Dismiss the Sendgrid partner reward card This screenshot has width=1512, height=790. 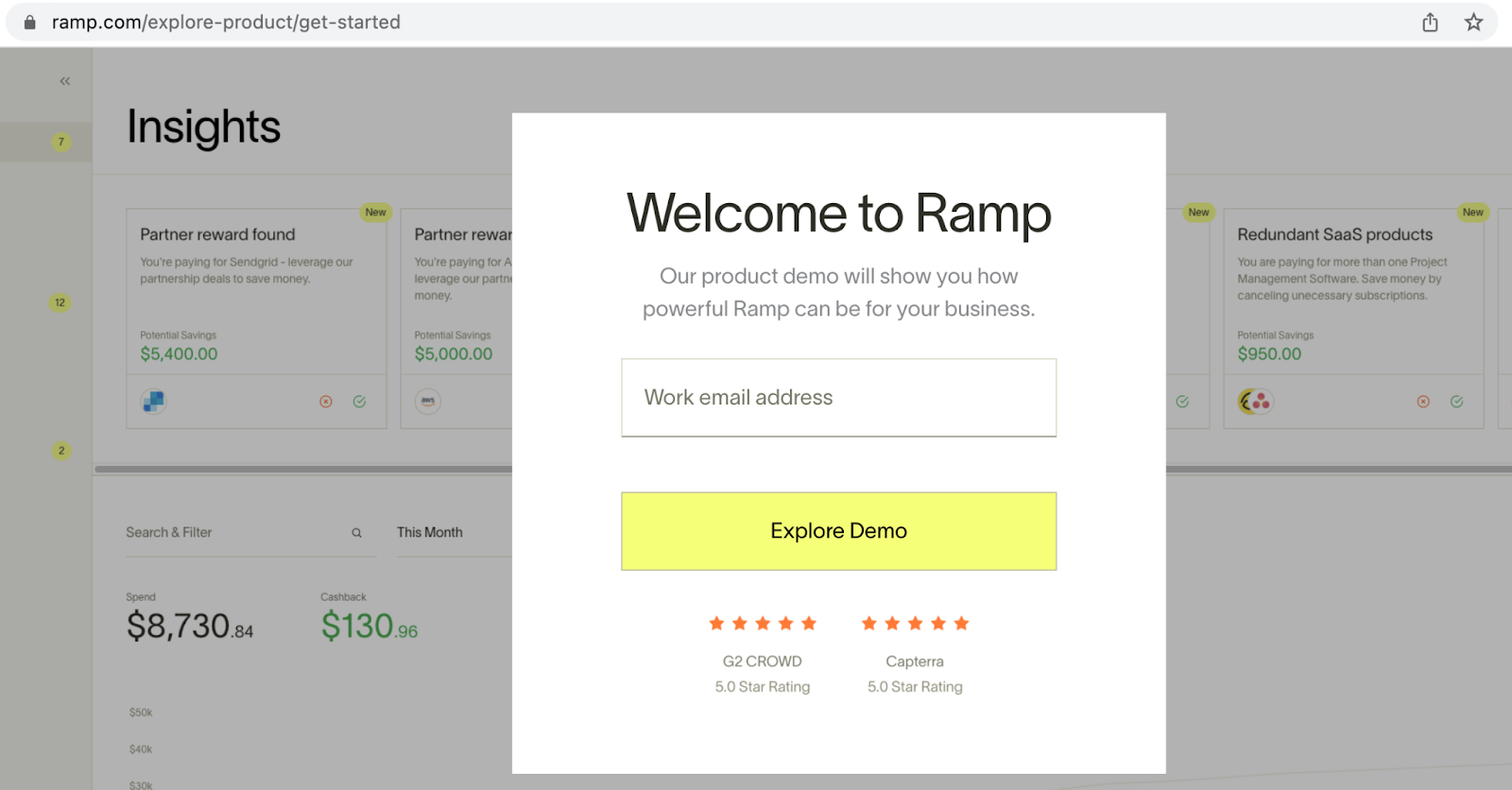326,402
